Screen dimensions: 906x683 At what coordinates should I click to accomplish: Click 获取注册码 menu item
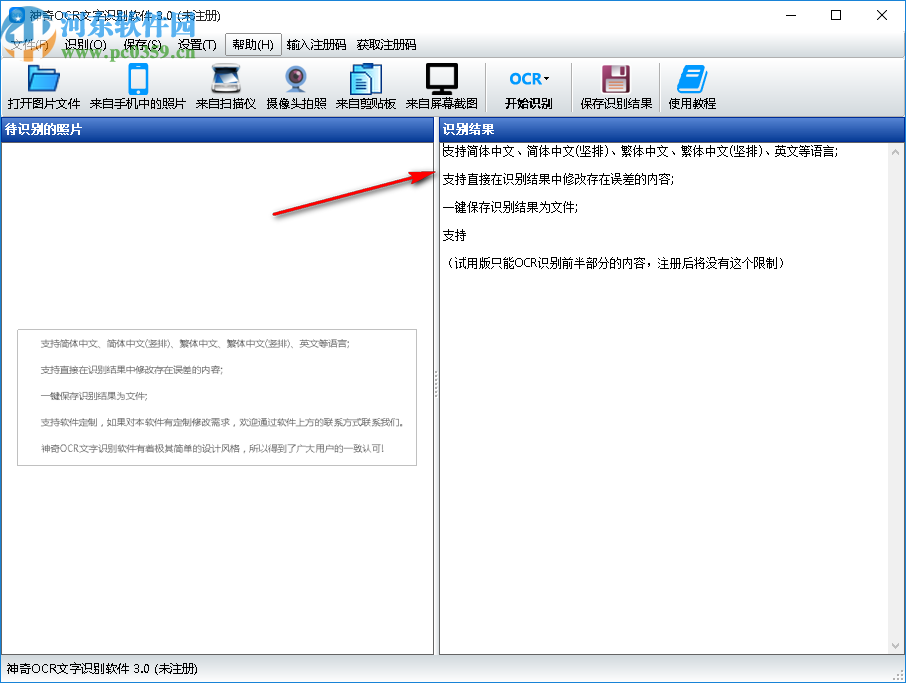tap(386, 44)
